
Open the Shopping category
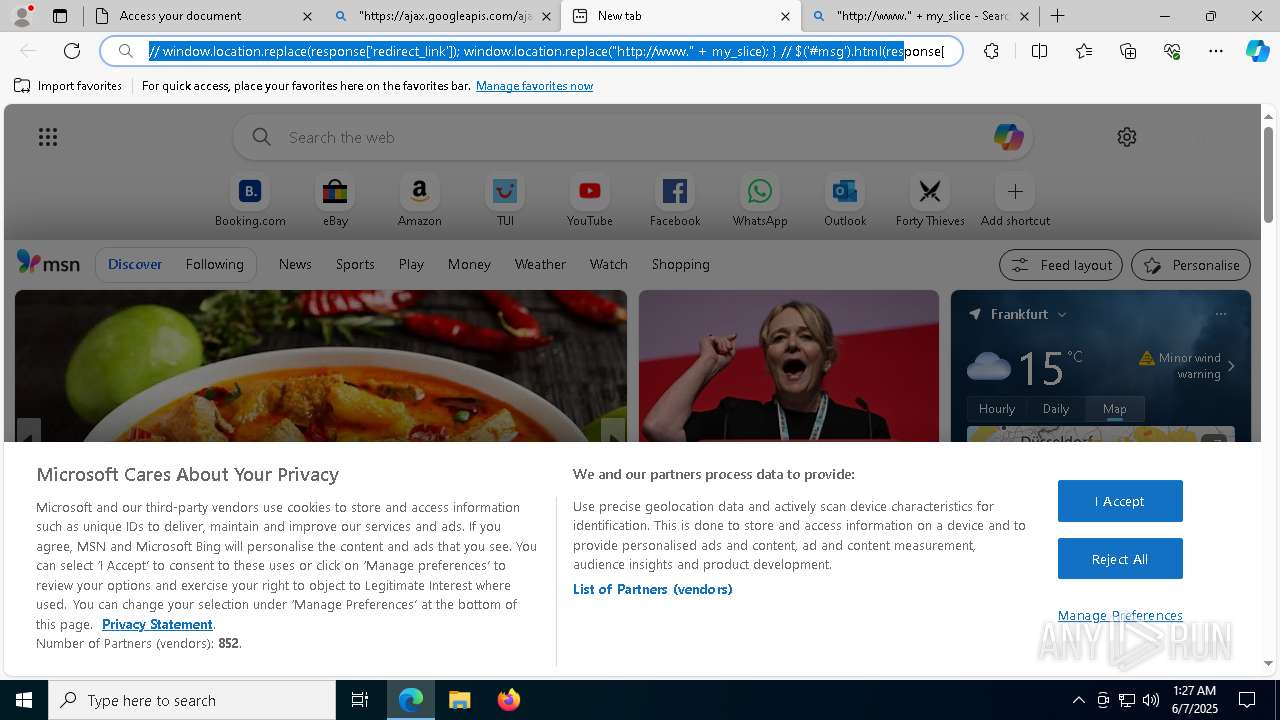pos(680,264)
